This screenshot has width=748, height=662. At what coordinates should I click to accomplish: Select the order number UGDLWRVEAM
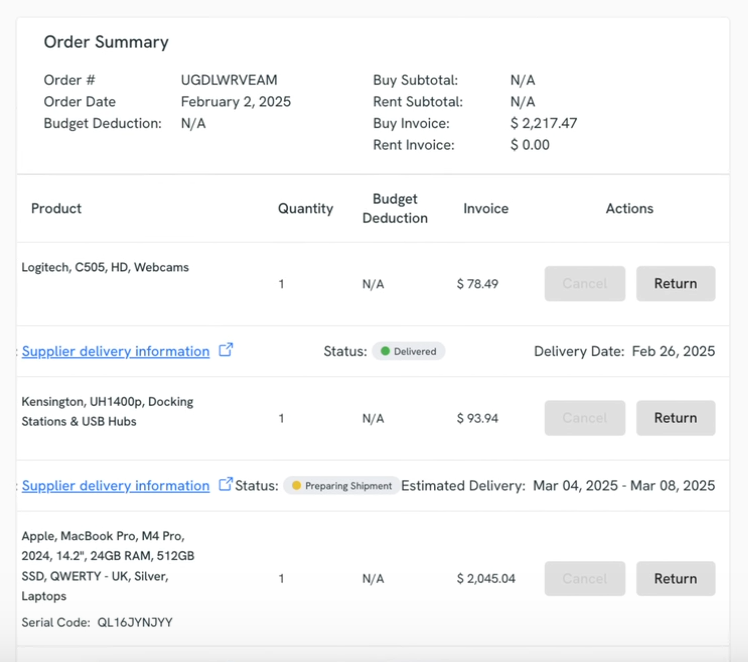point(229,80)
